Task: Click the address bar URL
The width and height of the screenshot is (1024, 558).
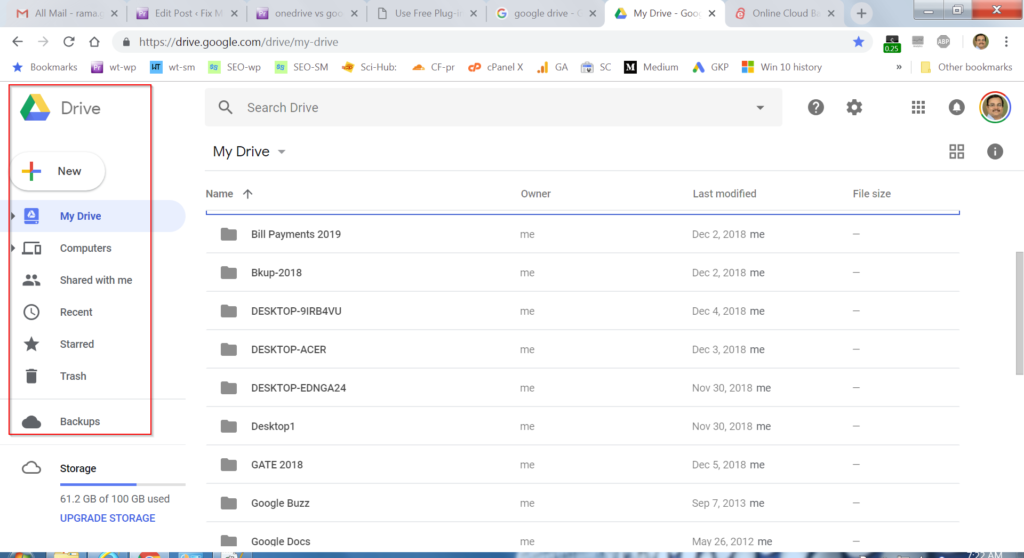Action: click(x=238, y=42)
